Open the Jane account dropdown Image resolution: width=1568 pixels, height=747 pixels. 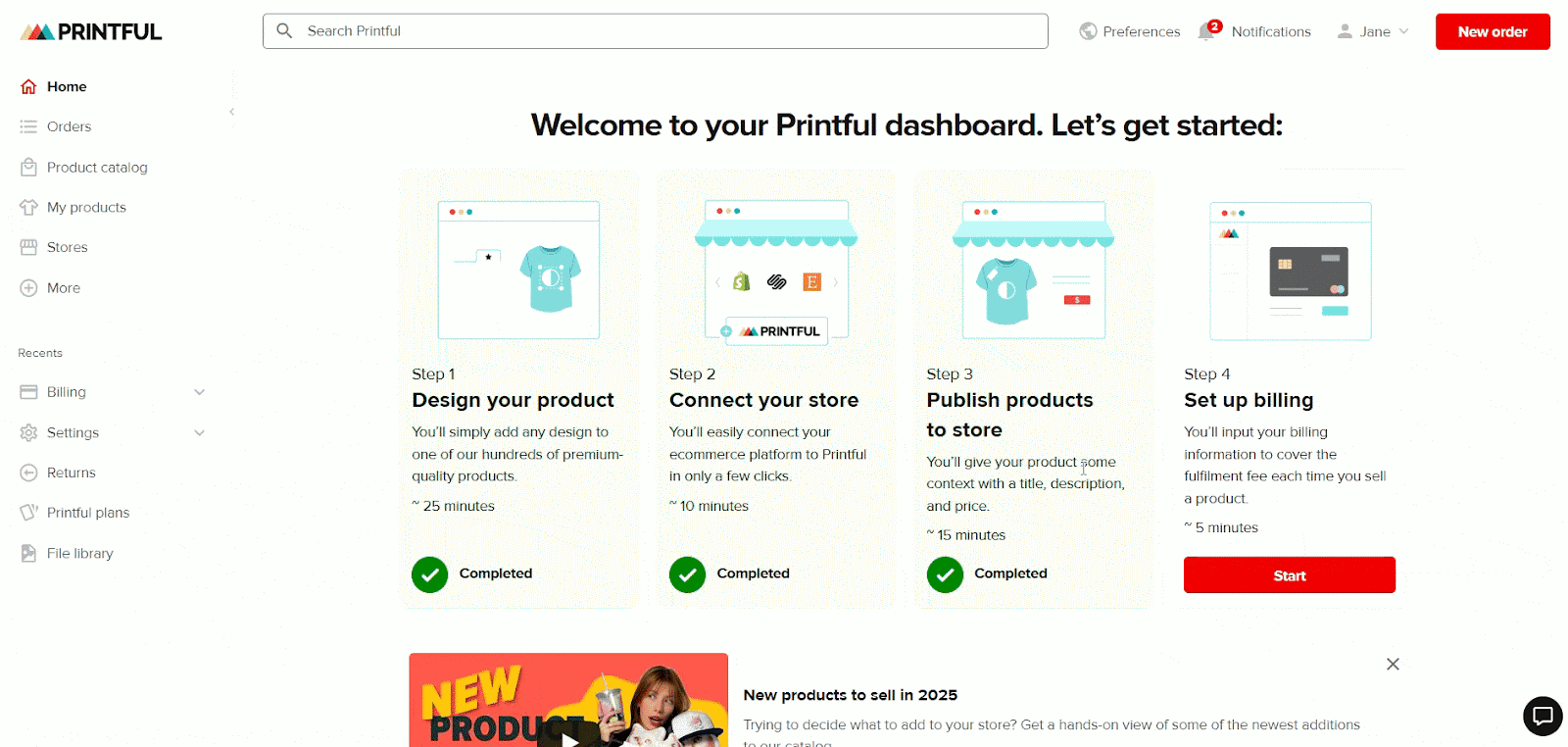1372,30
